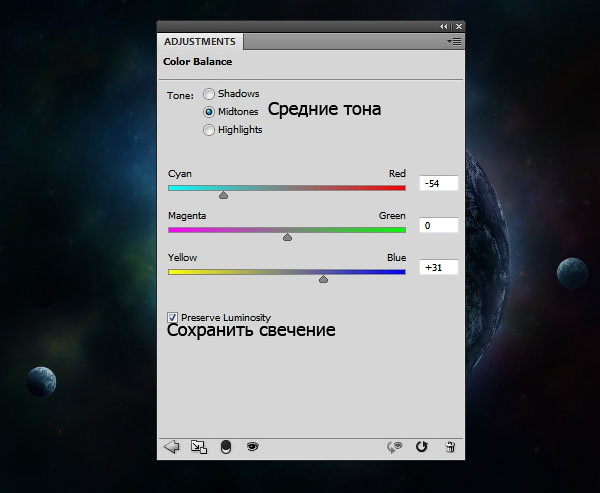
Task: Select the ADJUSTMENTS tab
Action: click(x=200, y=42)
